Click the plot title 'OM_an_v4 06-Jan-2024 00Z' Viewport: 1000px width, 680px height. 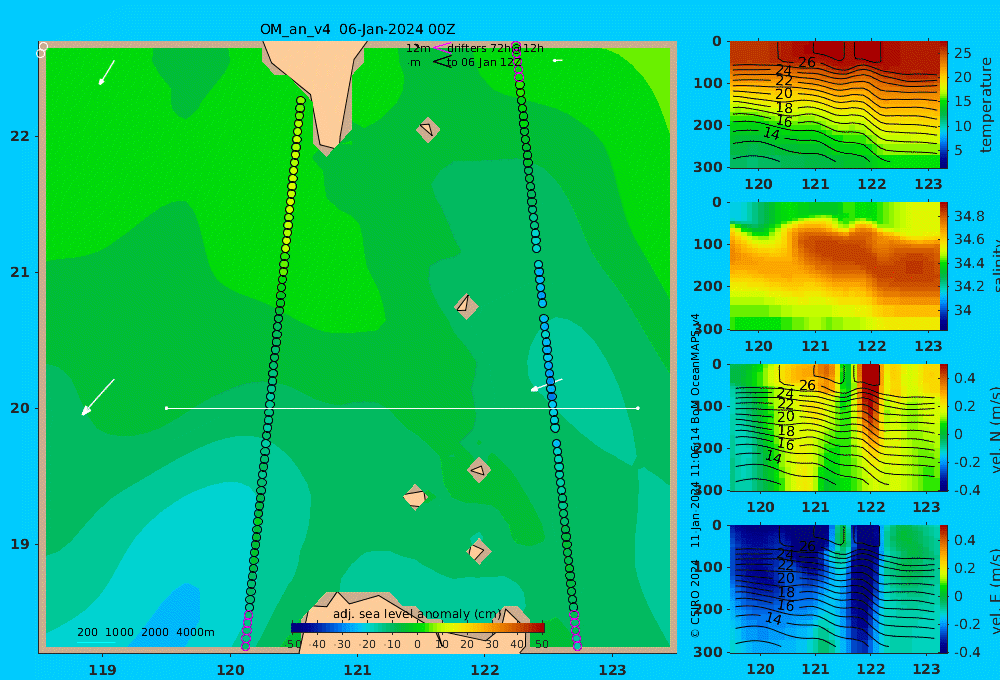(357, 29)
